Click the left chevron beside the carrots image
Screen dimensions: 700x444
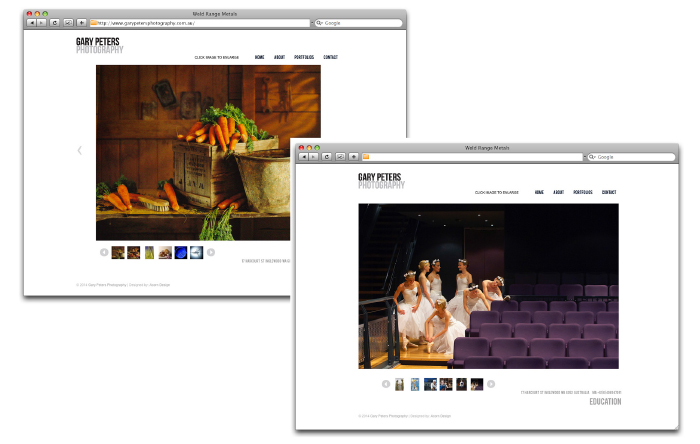(x=80, y=151)
